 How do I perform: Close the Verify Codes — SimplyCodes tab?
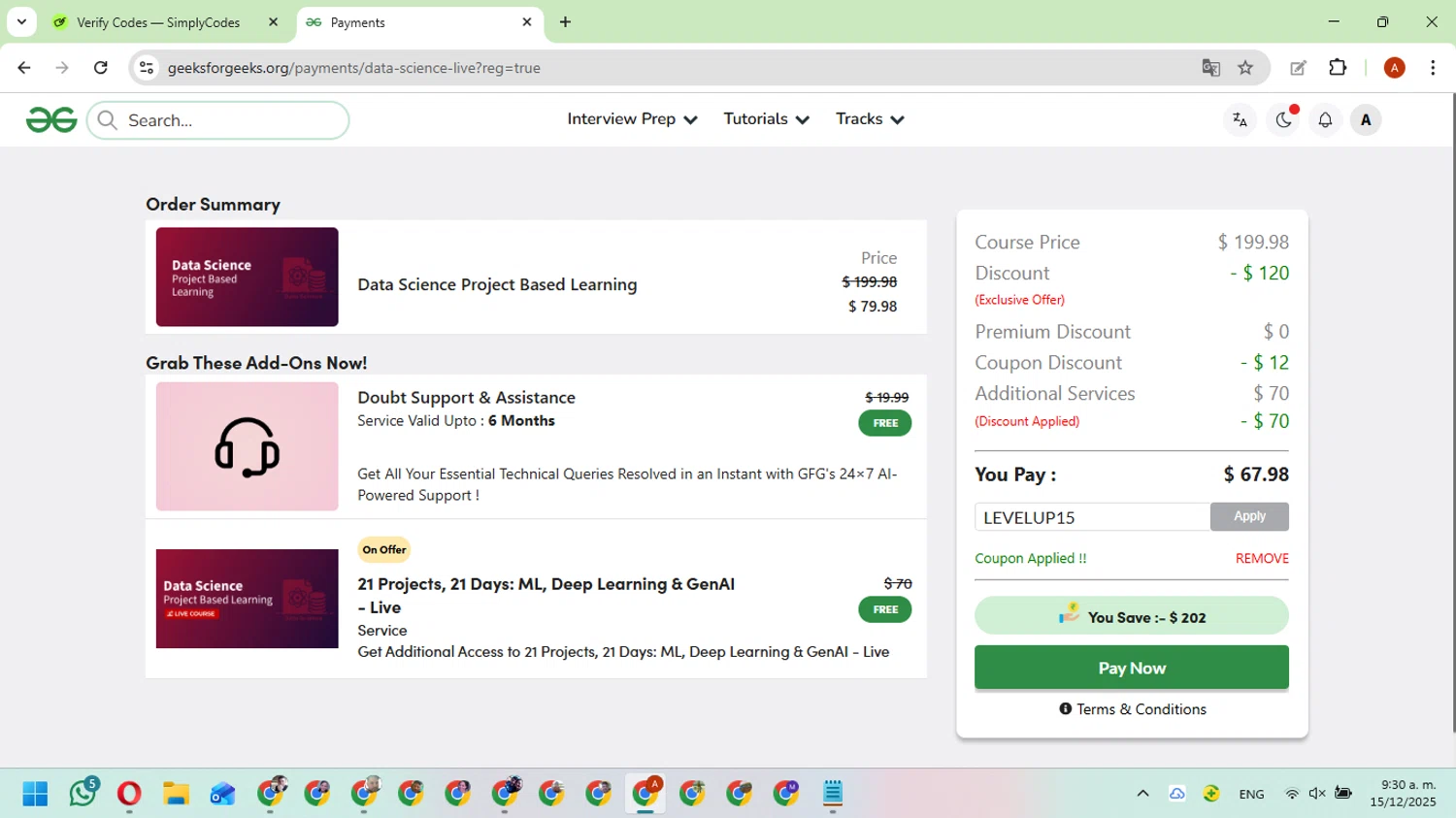(x=273, y=22)
